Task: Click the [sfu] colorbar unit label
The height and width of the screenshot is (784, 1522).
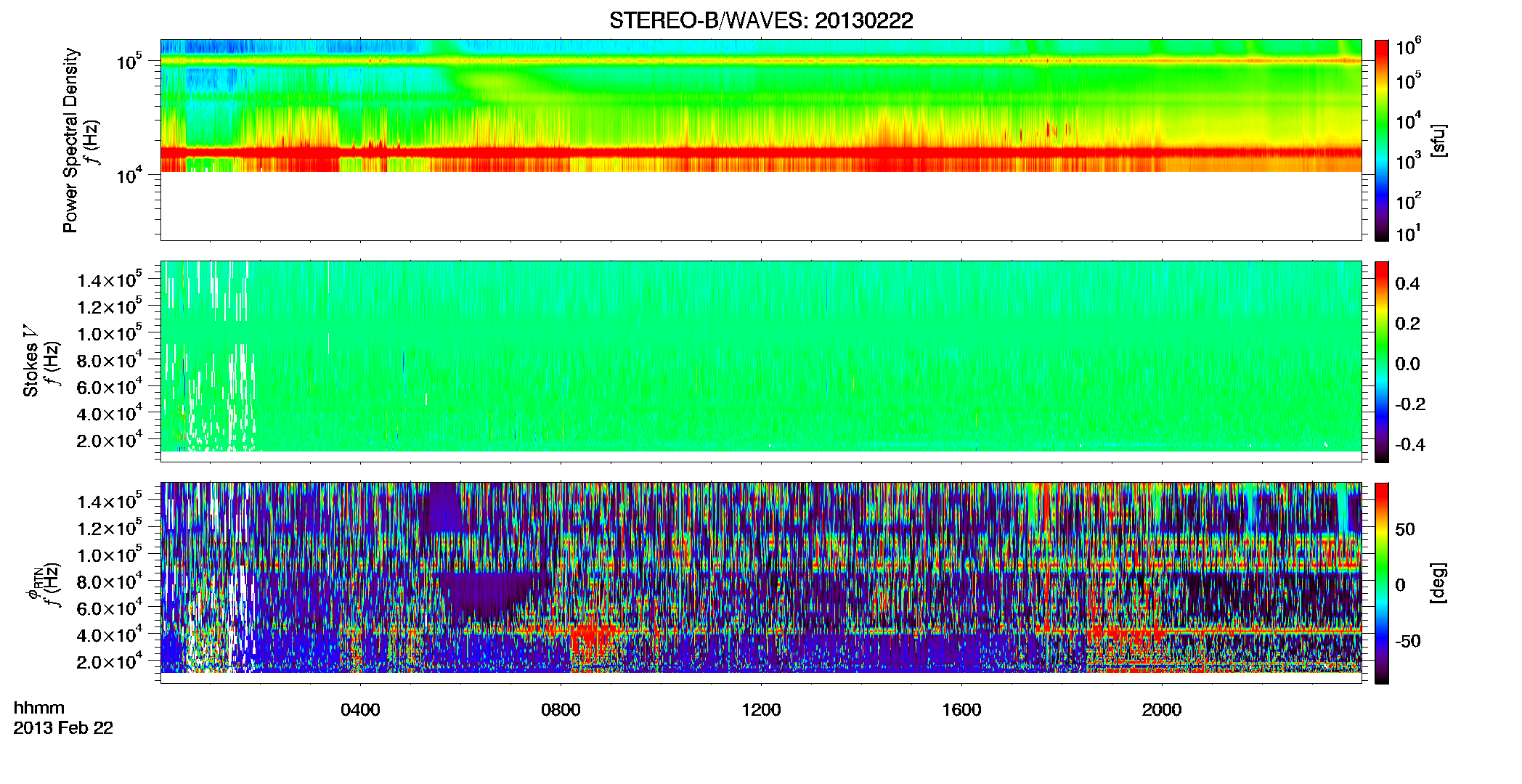Action: click(1438, 140)
